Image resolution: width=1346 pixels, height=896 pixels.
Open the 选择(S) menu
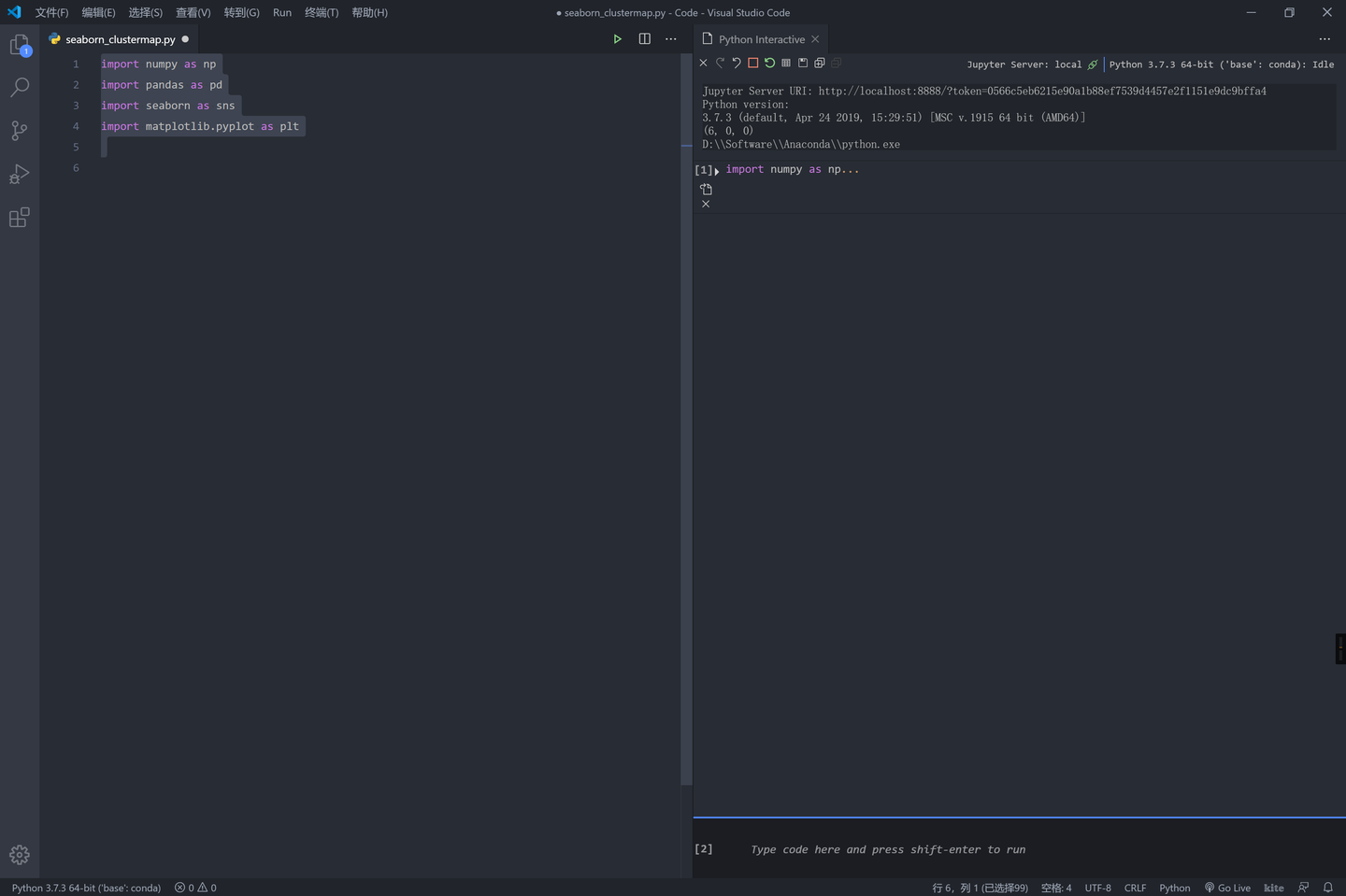pyautogui.click(x=145, y=12)
